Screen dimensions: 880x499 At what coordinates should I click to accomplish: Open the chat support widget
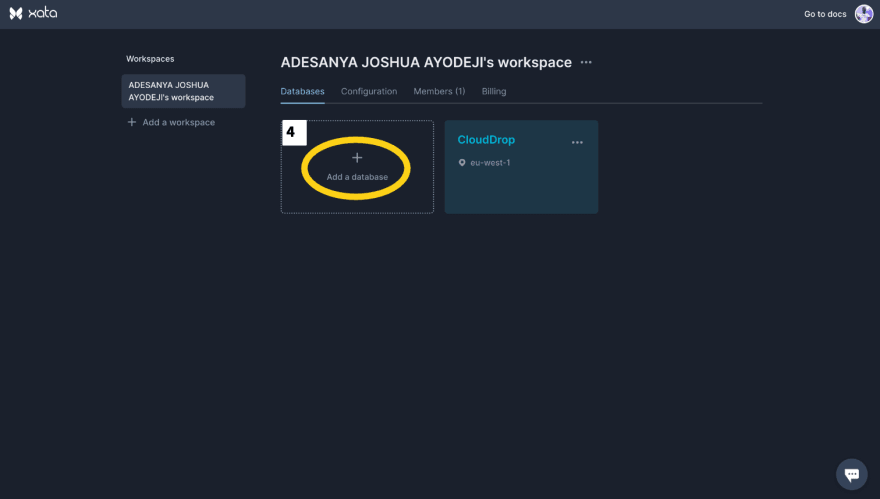pos(851,474)
